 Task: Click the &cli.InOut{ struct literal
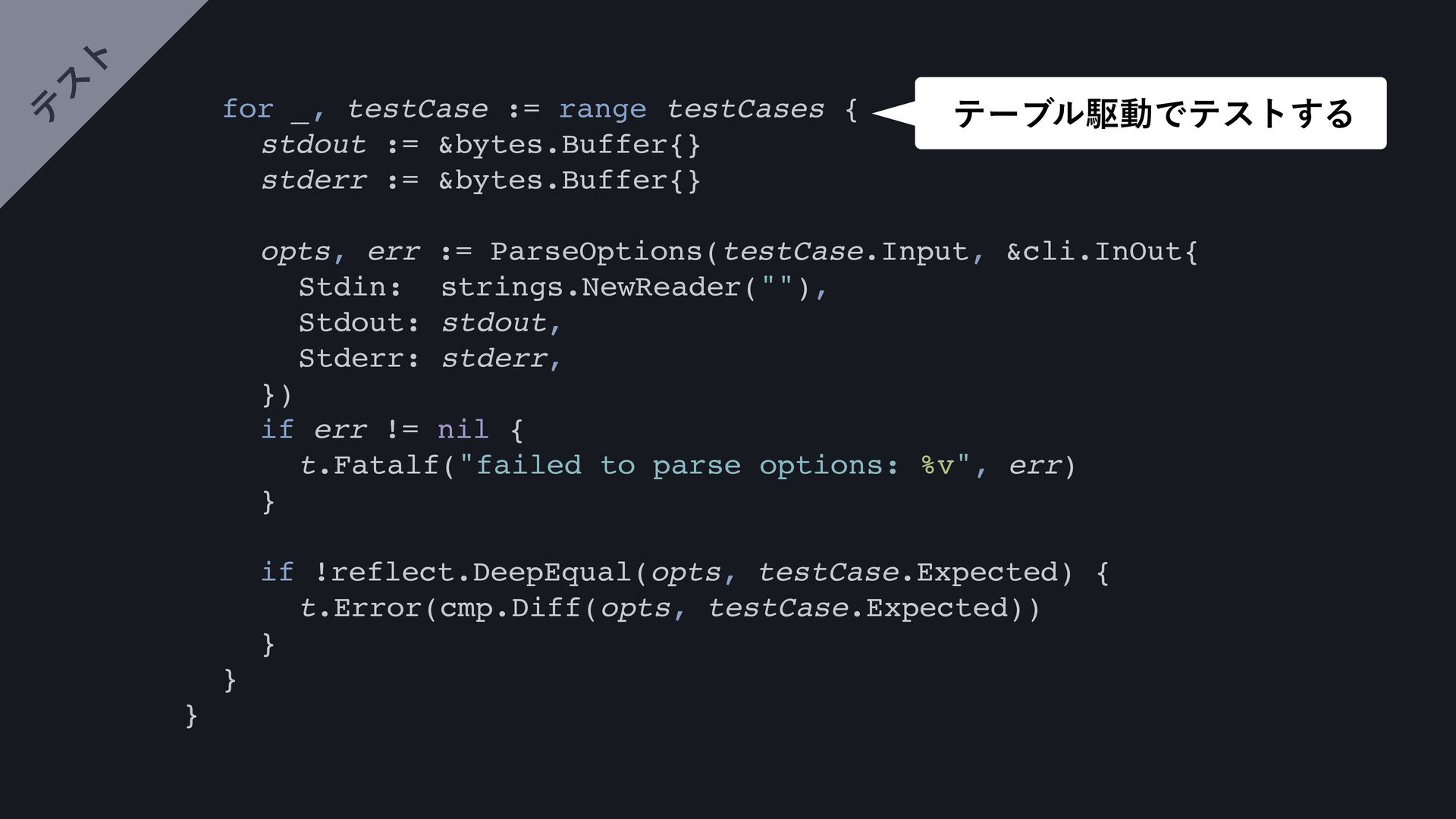tap(1102, 252)
